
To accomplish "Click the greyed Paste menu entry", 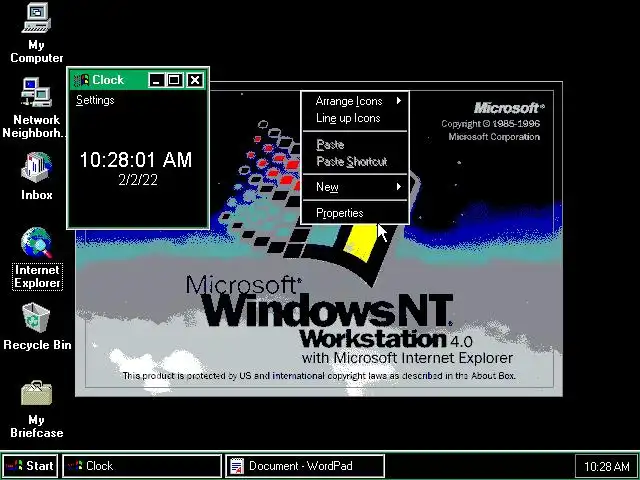I will [x=355, y=144].
